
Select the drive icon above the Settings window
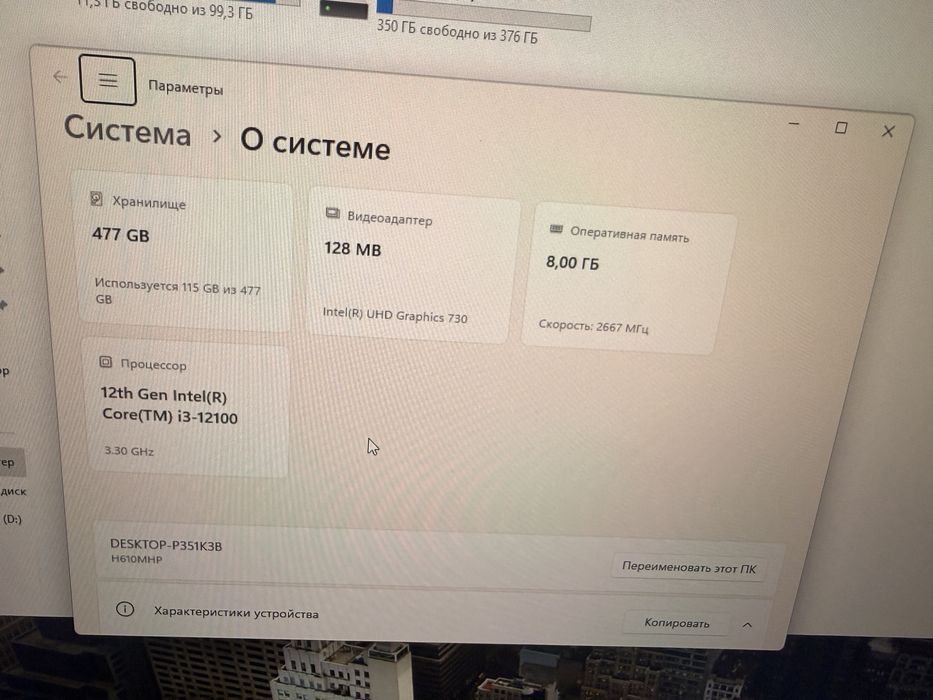click(344, 10)
